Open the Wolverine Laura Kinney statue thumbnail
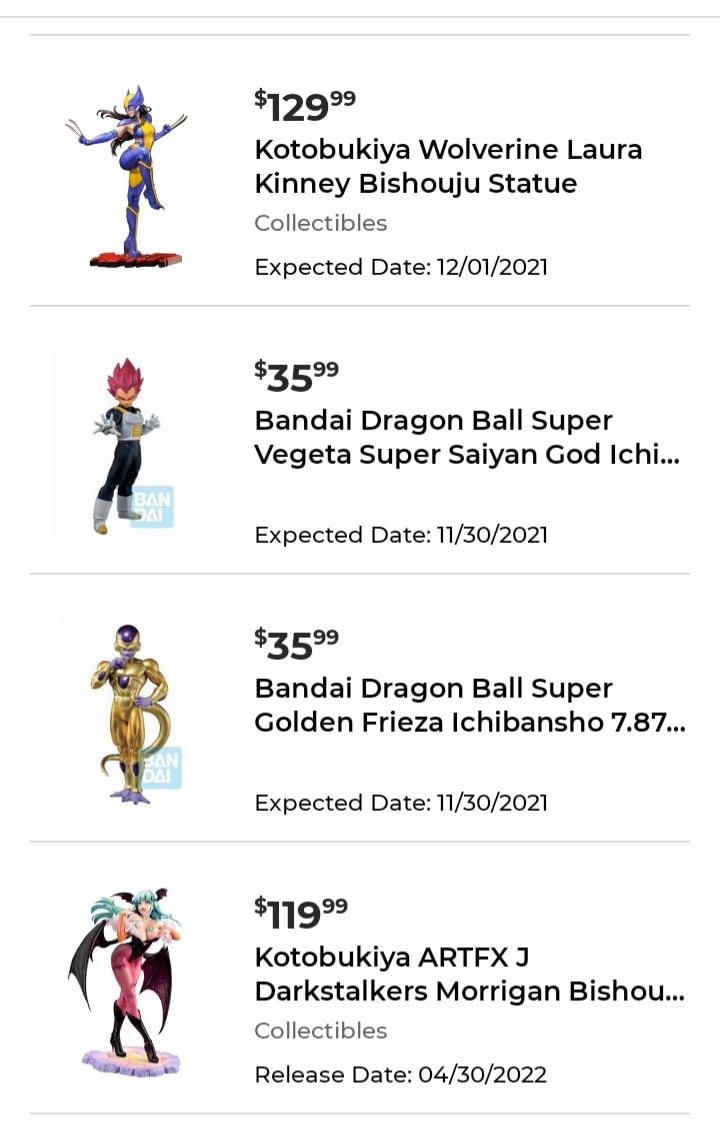The image size is (720, 1122). (x=126, y=177)
